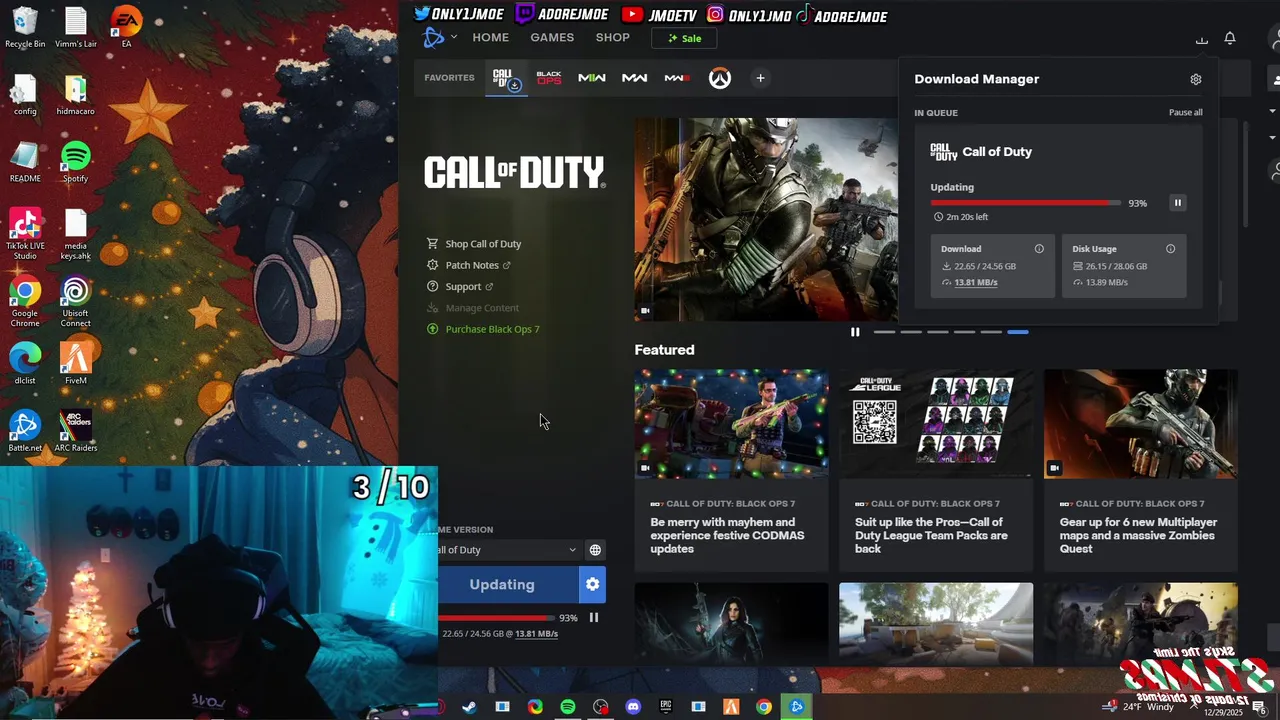The height and width of the screenshot is (720, 1280).
Task: Select the Black Ops favorite icon
Action: tap(549, 78)
